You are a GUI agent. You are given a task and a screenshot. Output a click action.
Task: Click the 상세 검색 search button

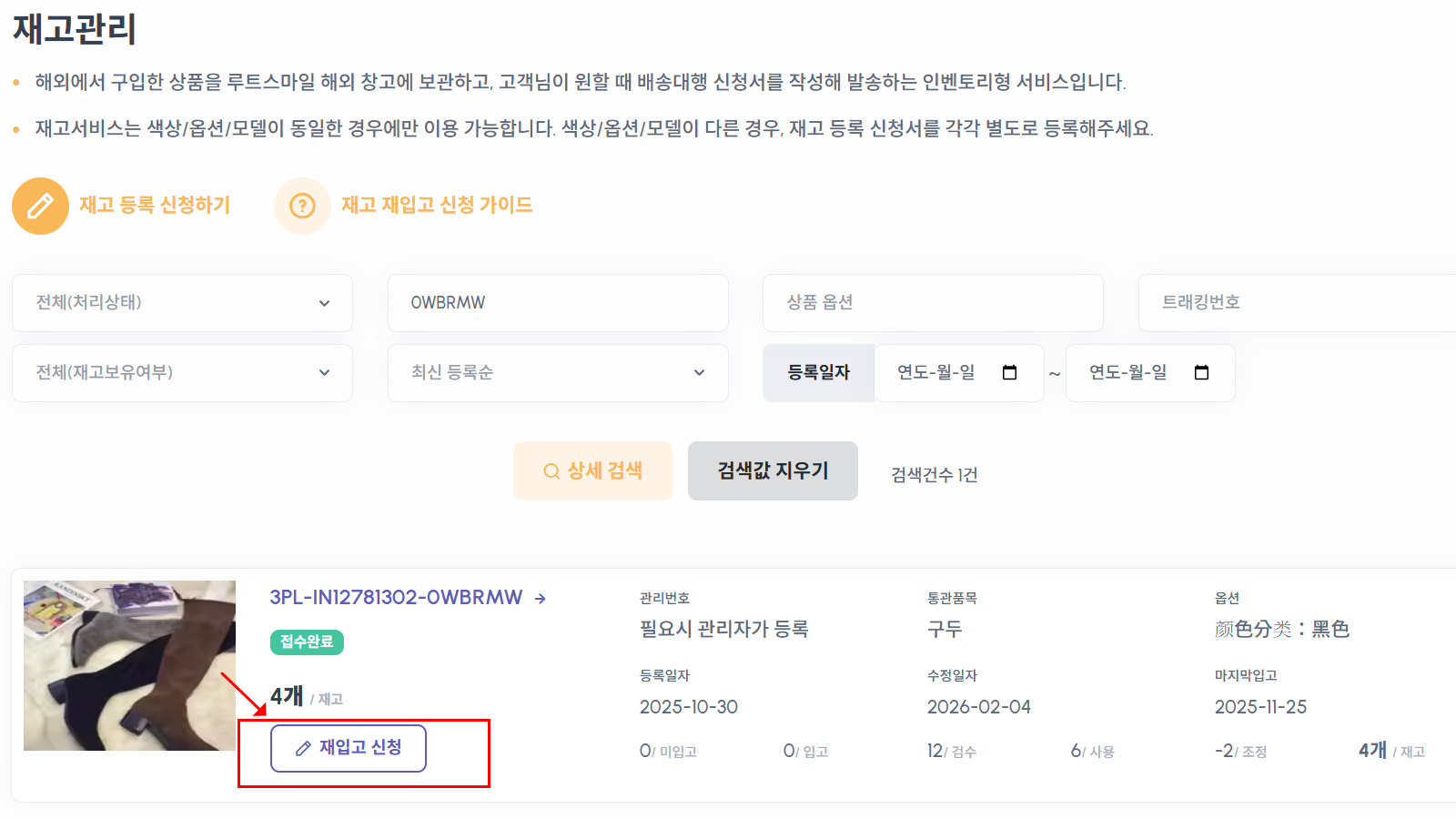tap(592, 470)
